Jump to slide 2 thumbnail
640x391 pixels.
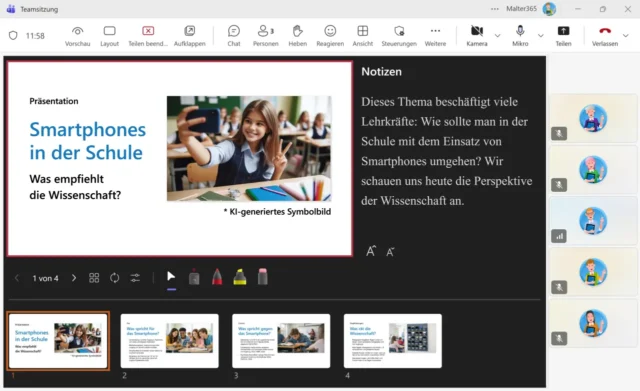170,341
